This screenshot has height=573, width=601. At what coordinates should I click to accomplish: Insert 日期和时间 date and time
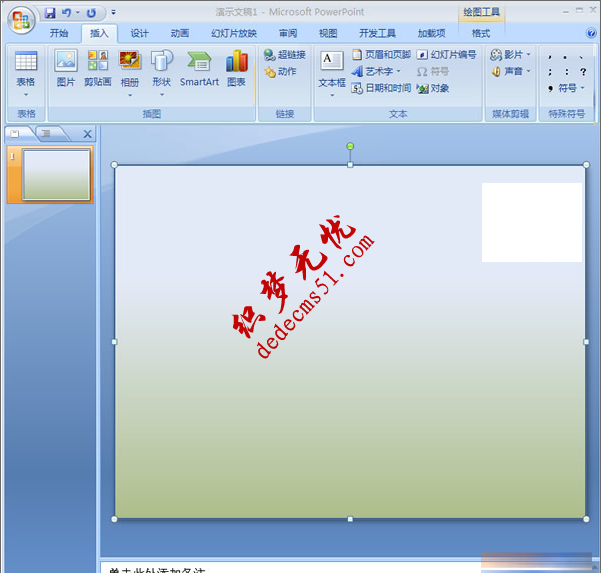click(x=381, y=88)
